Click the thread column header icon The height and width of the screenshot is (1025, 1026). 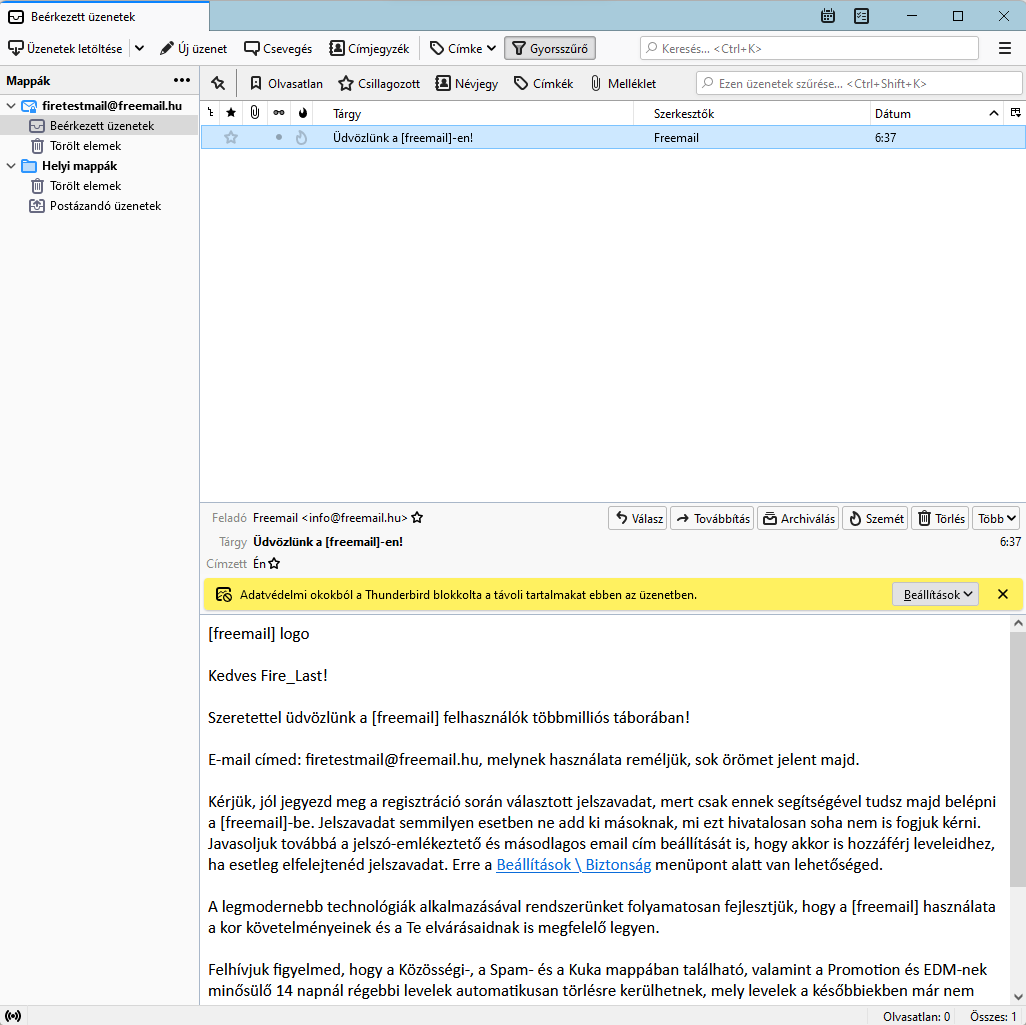coord(211,113)
